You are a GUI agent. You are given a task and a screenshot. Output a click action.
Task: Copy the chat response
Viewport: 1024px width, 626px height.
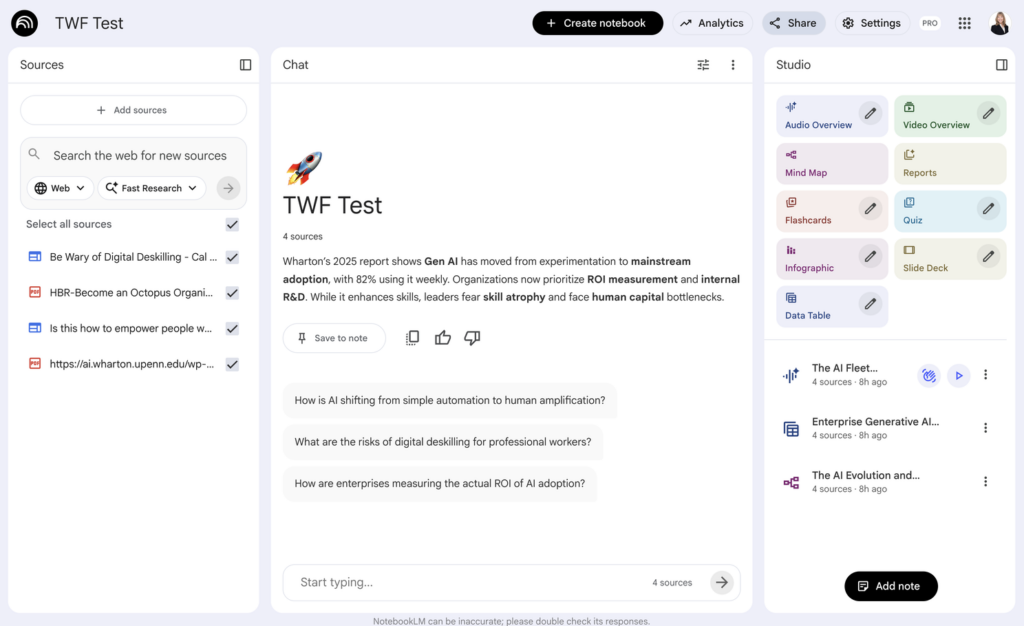412,338
